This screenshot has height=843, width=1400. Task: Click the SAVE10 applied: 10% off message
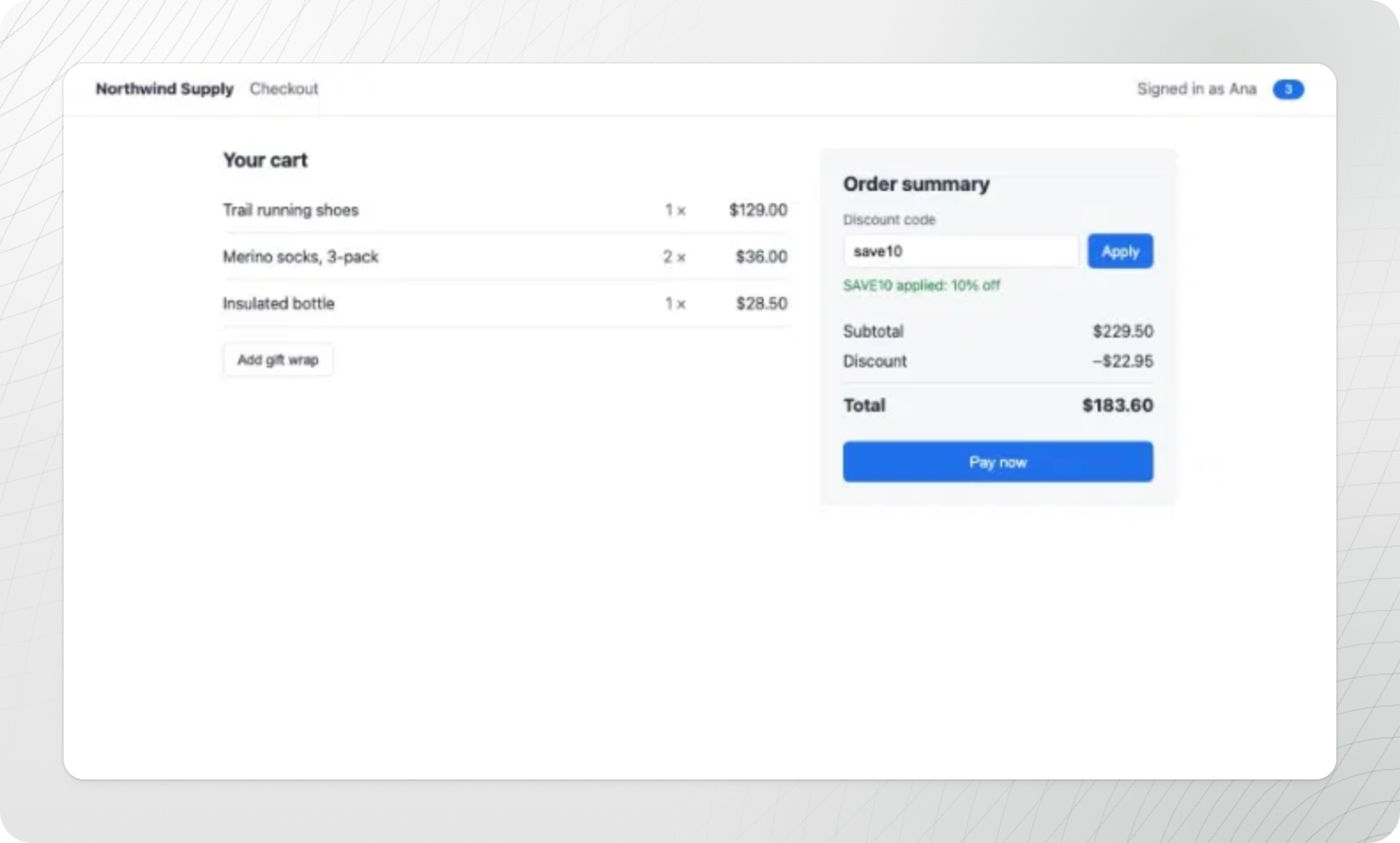coord(921,285)
